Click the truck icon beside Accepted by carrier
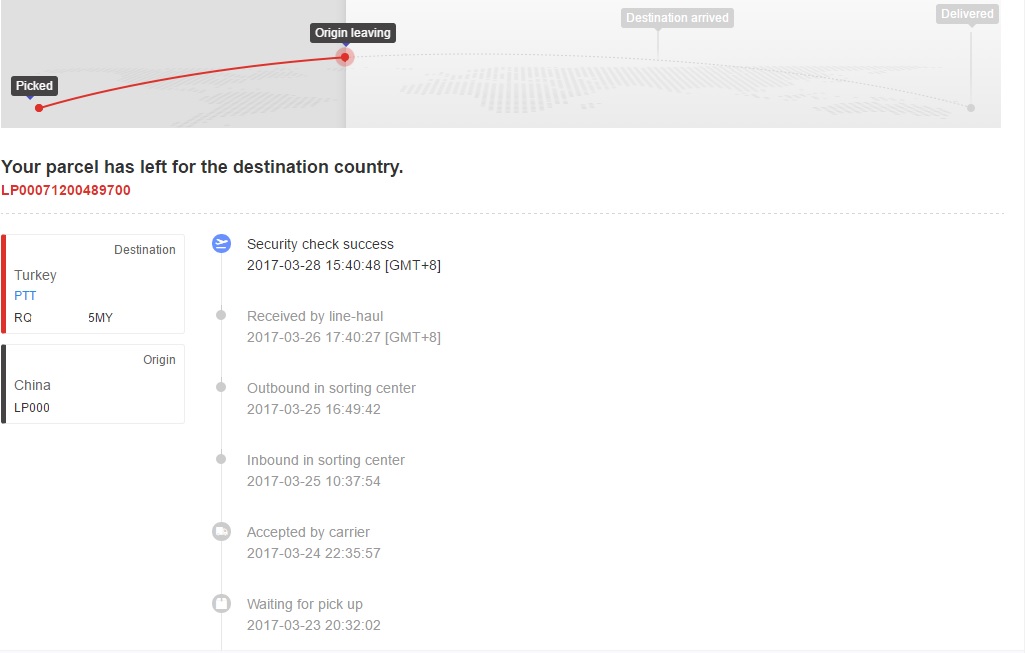The height and width of the screenshot is (653, 1025). pos(222,531)
